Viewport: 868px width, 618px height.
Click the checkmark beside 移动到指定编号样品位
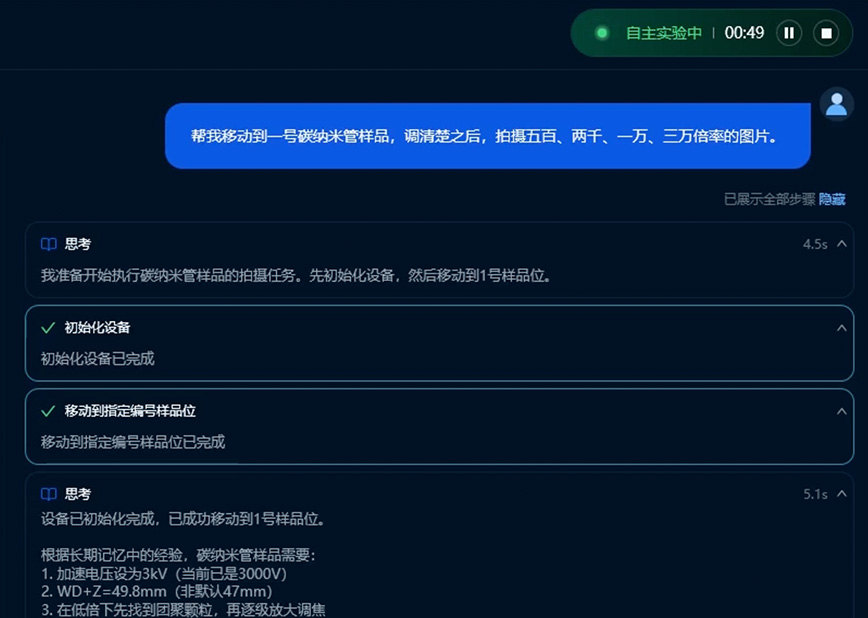pyautogui.click(x=48, y=411)
